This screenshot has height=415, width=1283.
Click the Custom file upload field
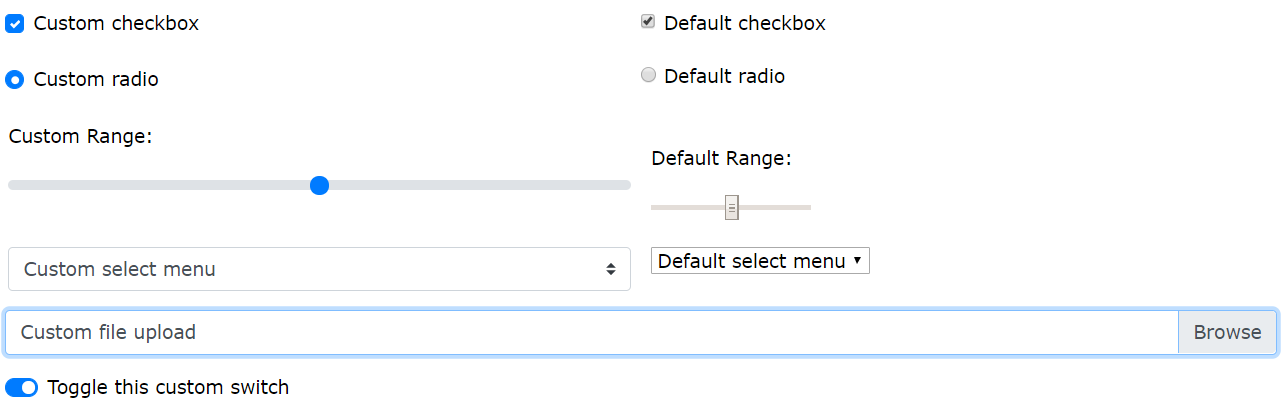click(x=590, y=332)
